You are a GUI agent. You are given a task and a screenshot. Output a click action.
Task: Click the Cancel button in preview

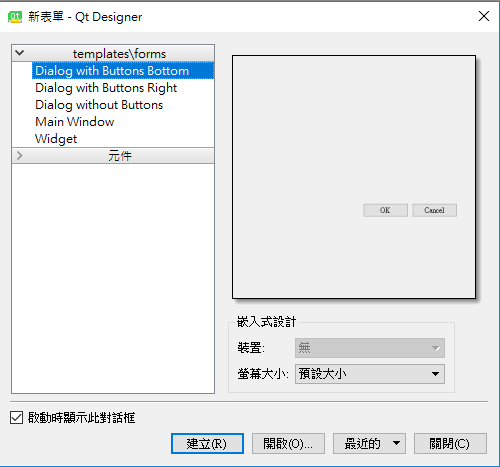(434, 210)
